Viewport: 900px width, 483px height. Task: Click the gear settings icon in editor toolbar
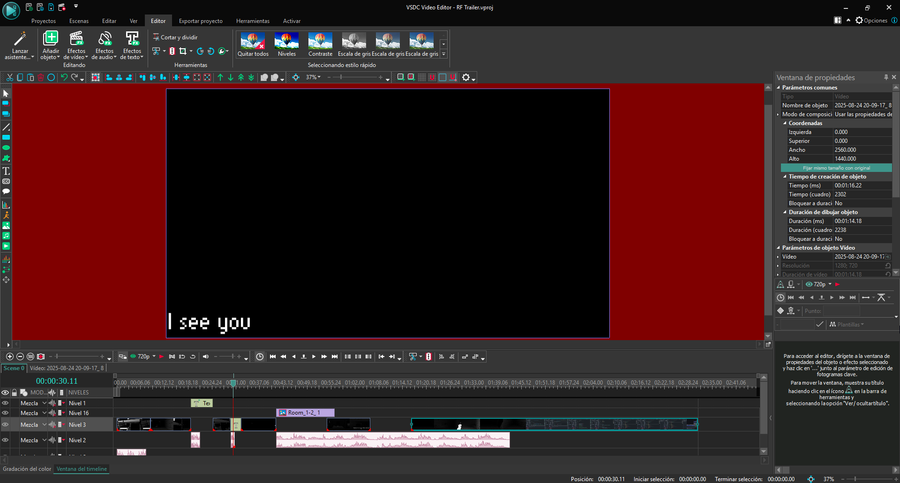(x=466, y=78)
